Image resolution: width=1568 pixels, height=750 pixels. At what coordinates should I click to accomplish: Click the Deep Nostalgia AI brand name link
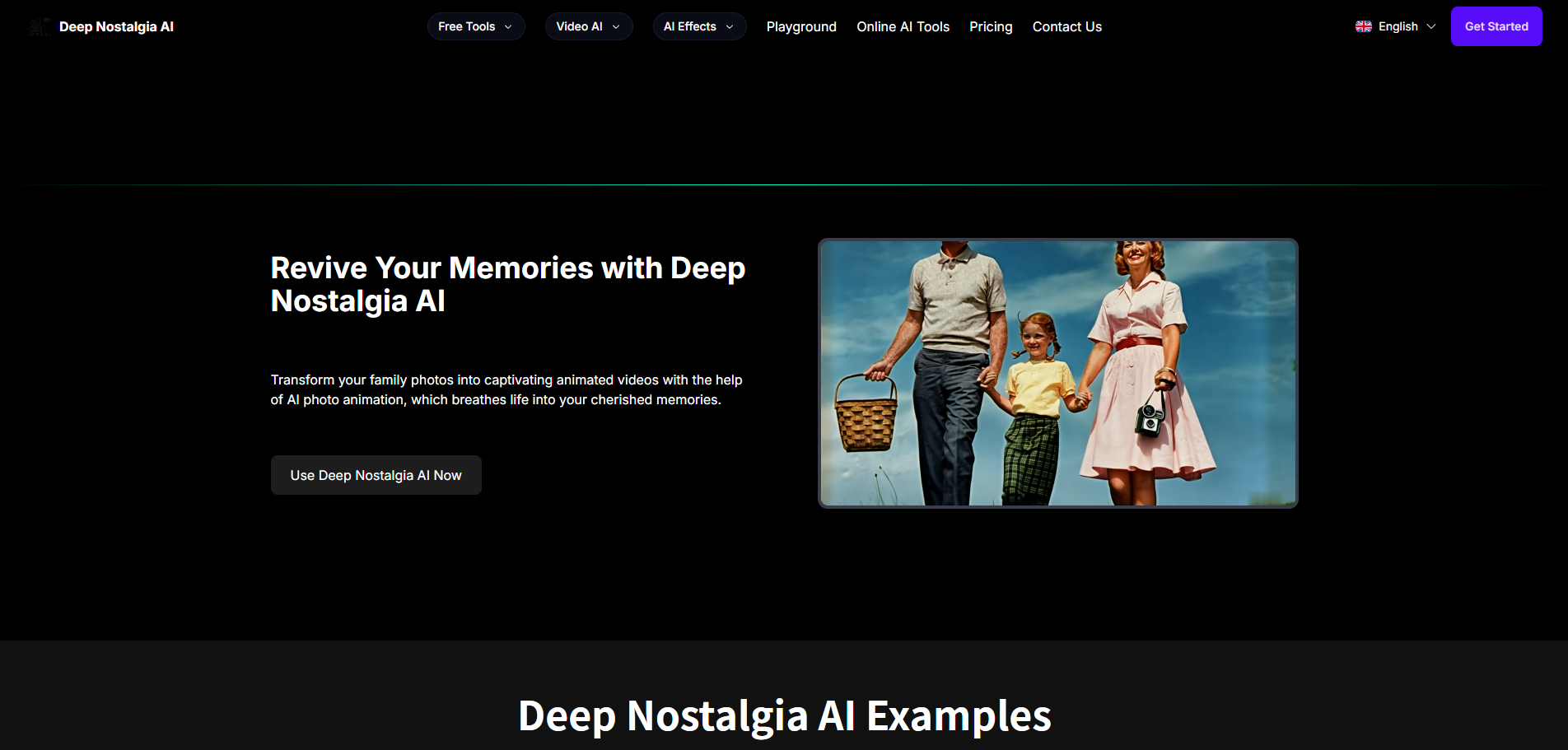(116, 26)
